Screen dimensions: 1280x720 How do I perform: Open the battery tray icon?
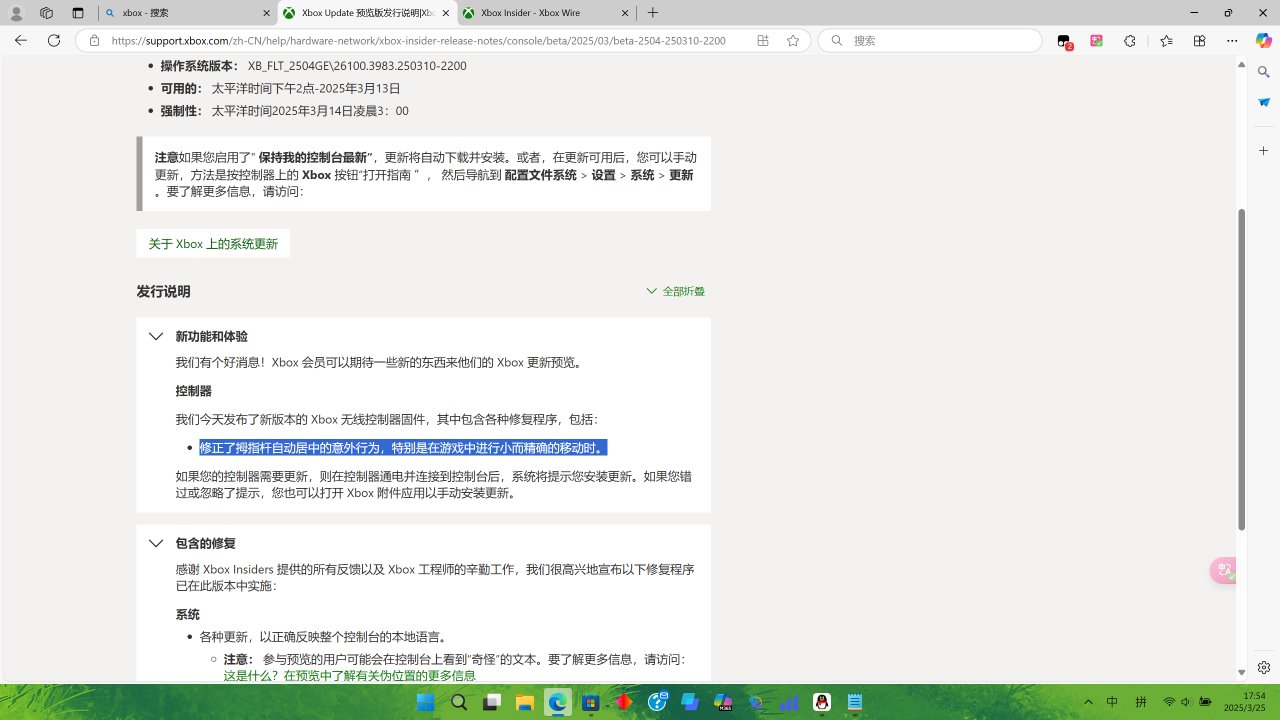coord(1206,702)
